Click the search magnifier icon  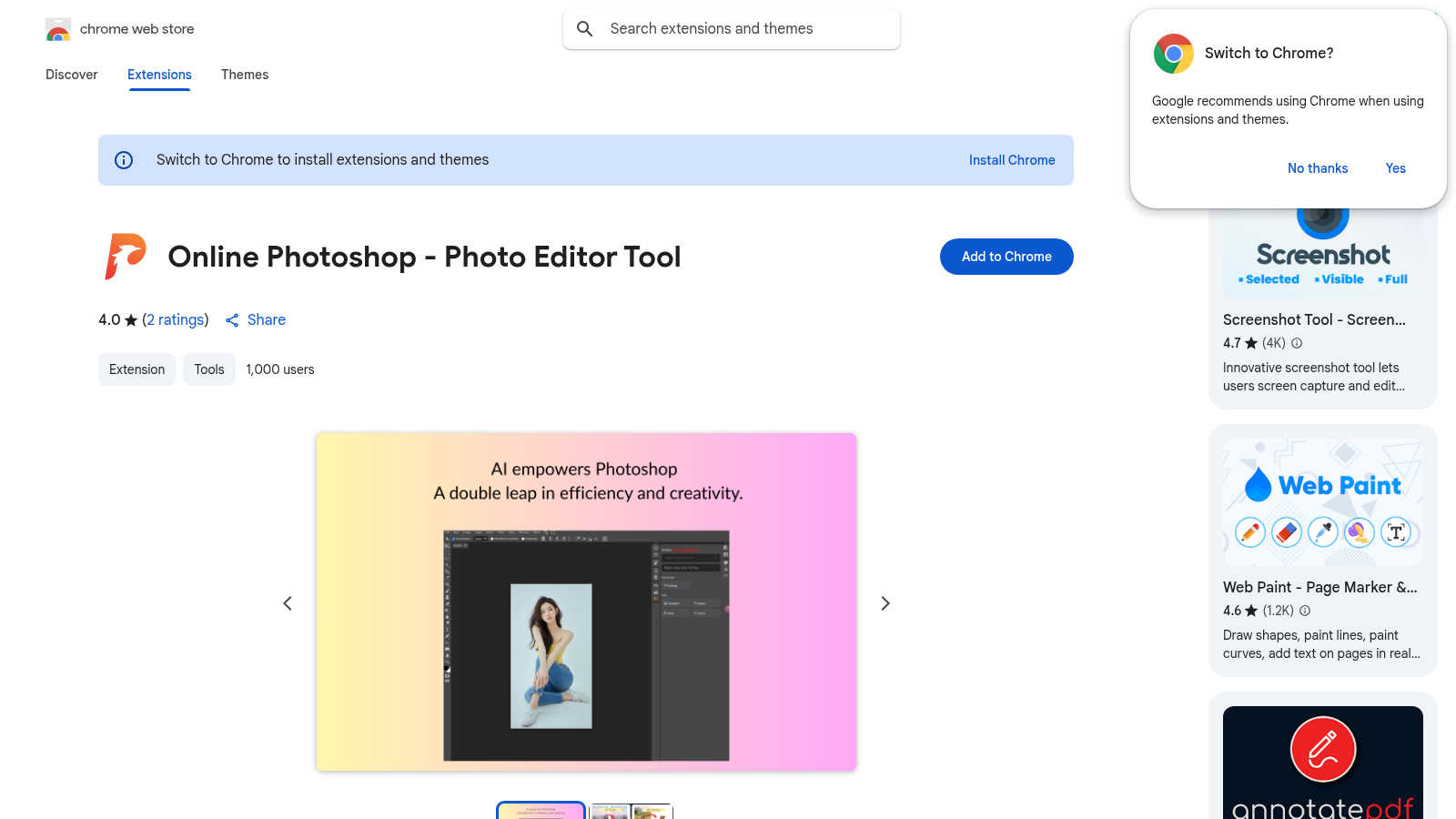[x=585, y=29]
